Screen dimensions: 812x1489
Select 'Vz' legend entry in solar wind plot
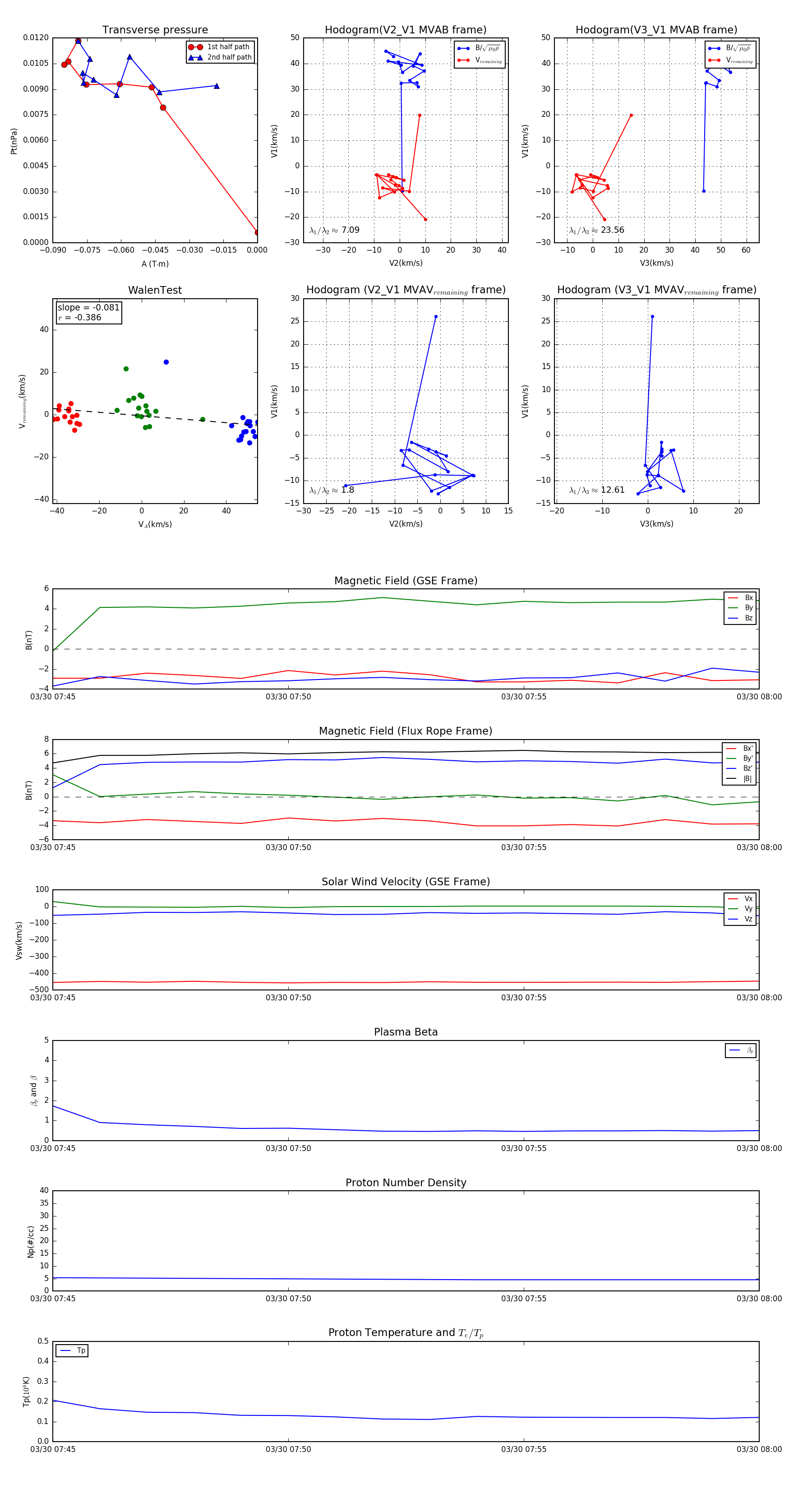740,919
